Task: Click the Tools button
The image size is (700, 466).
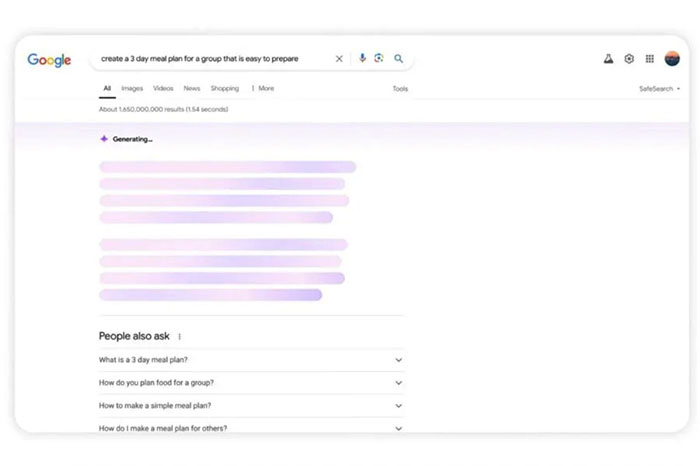Action: tap(400, 89)
